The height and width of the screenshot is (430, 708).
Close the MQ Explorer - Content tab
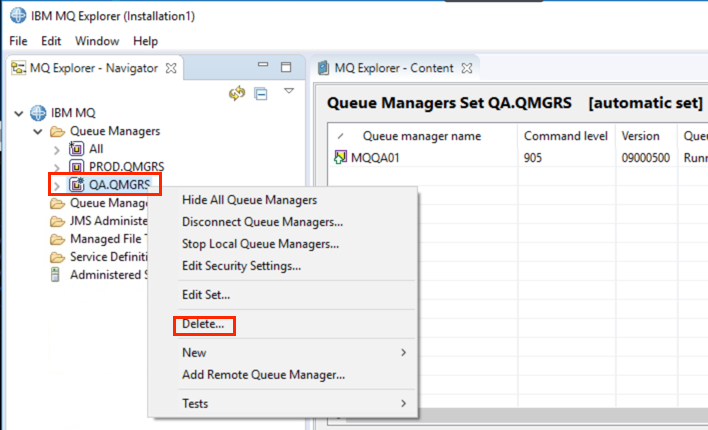click(x=467, y=68)
